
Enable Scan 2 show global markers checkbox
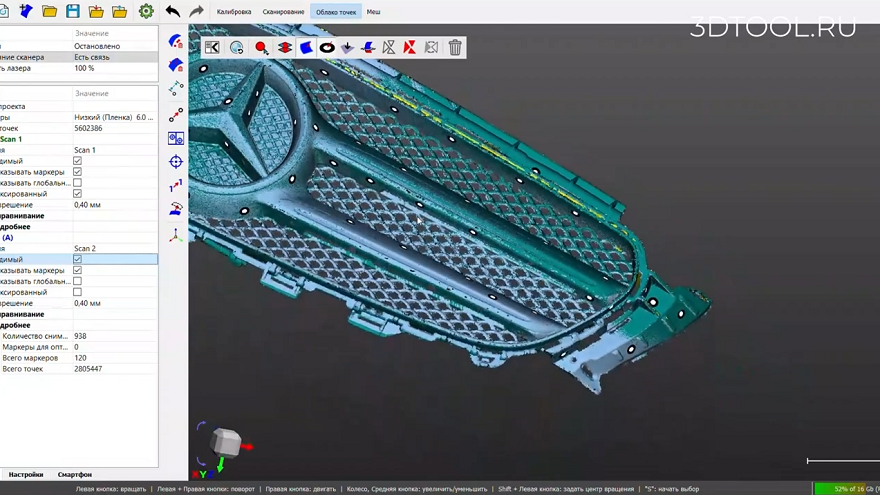[77, 281]
